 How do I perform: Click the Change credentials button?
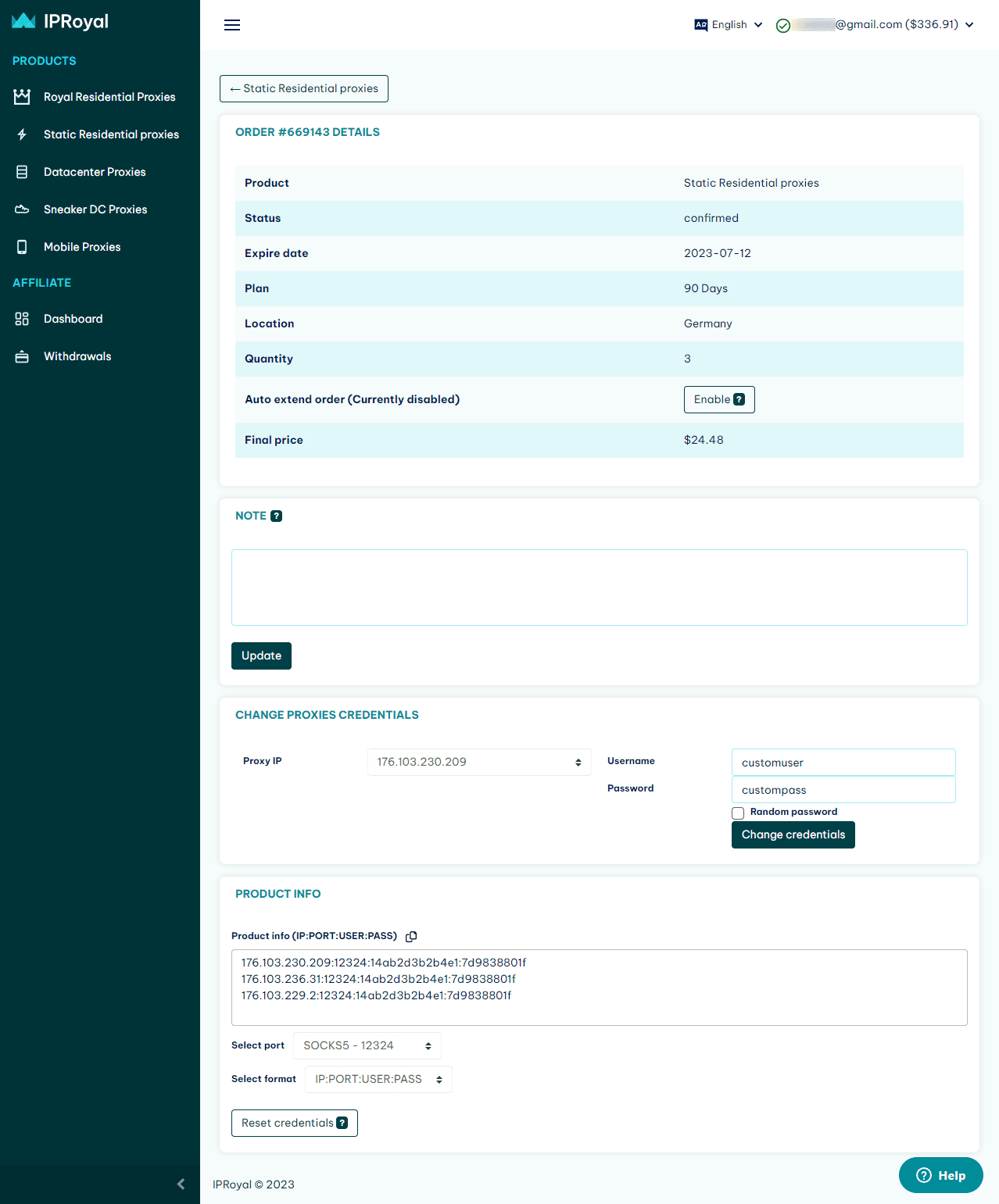coord(793,834)
